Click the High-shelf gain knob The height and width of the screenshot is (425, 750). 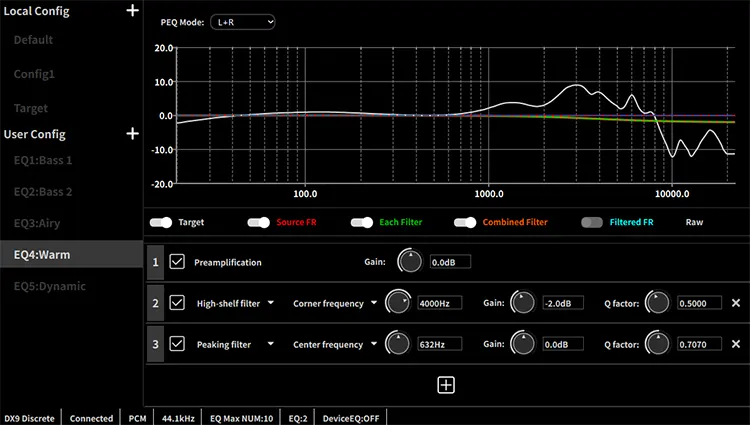(523, 302)
